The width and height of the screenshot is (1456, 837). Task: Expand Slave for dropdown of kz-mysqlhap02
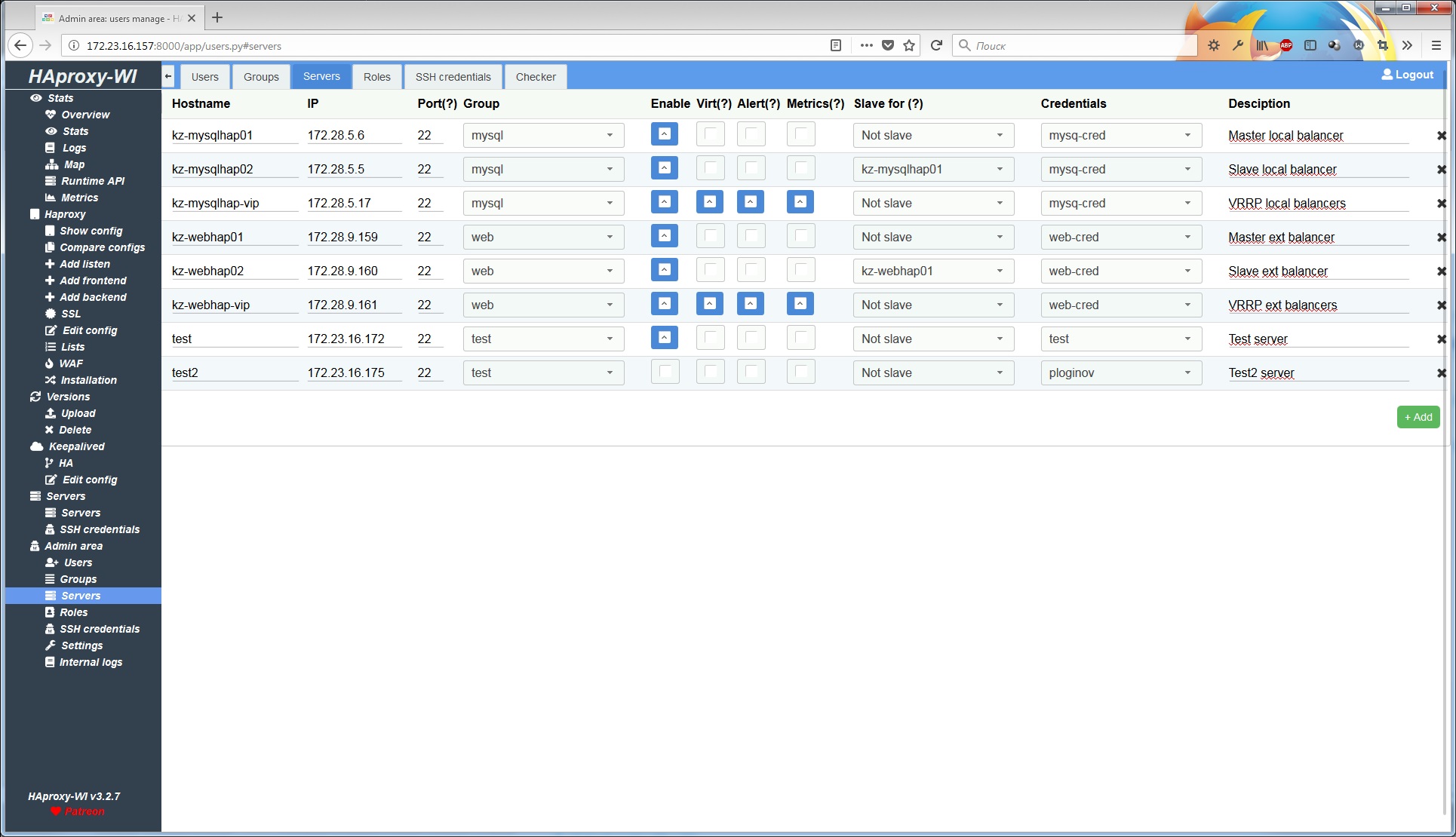tap(933, 170)
